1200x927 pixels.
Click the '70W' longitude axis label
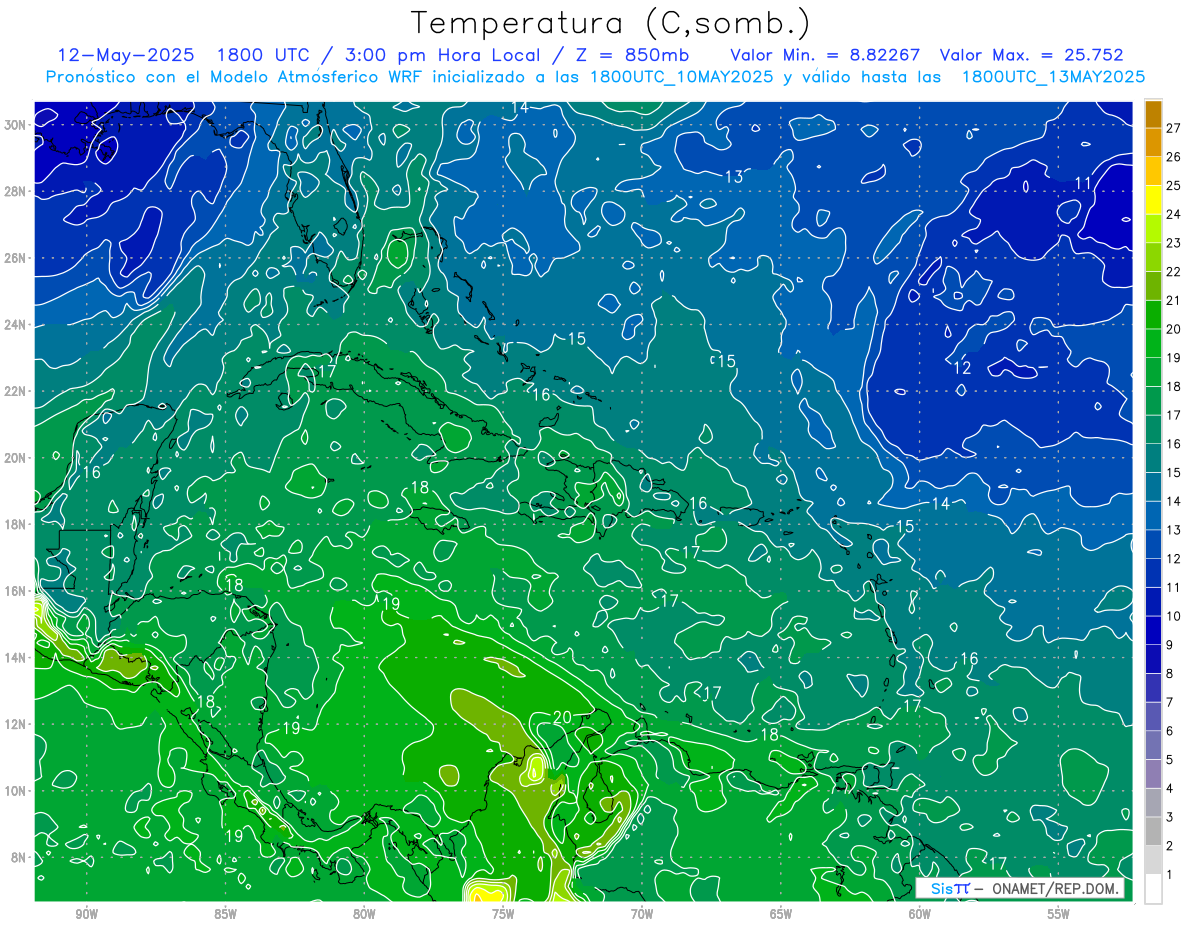point(642,914)
